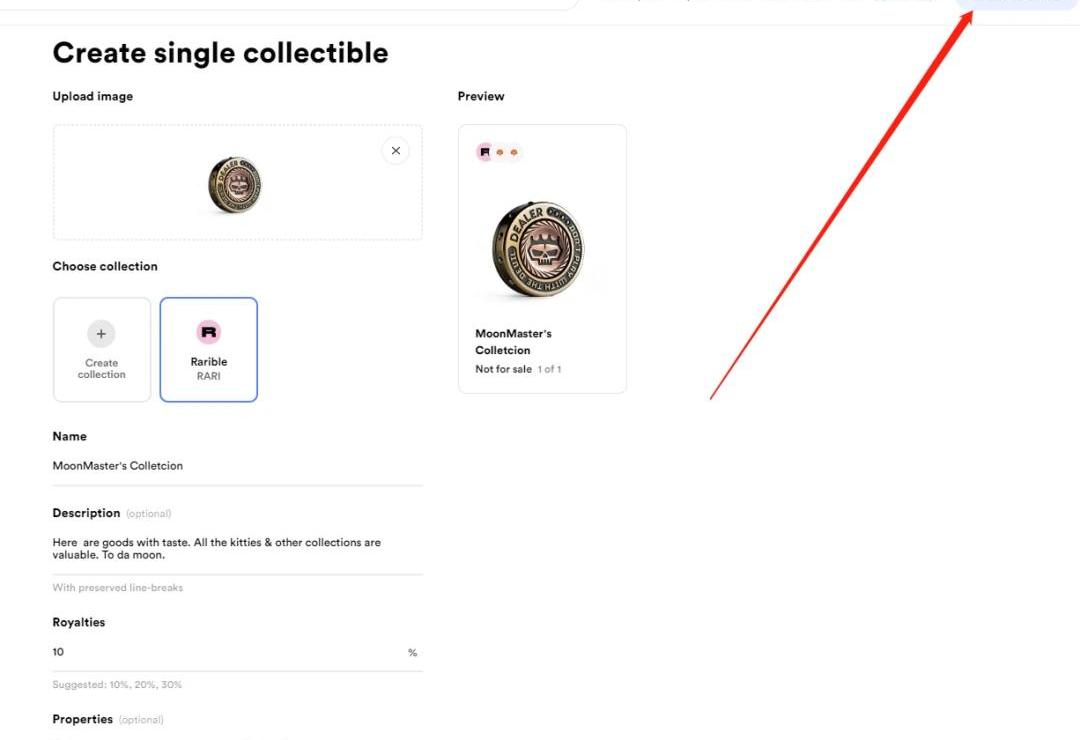1080x740 pixels.
Task: Click the Preview section heading
Action: 481,97
